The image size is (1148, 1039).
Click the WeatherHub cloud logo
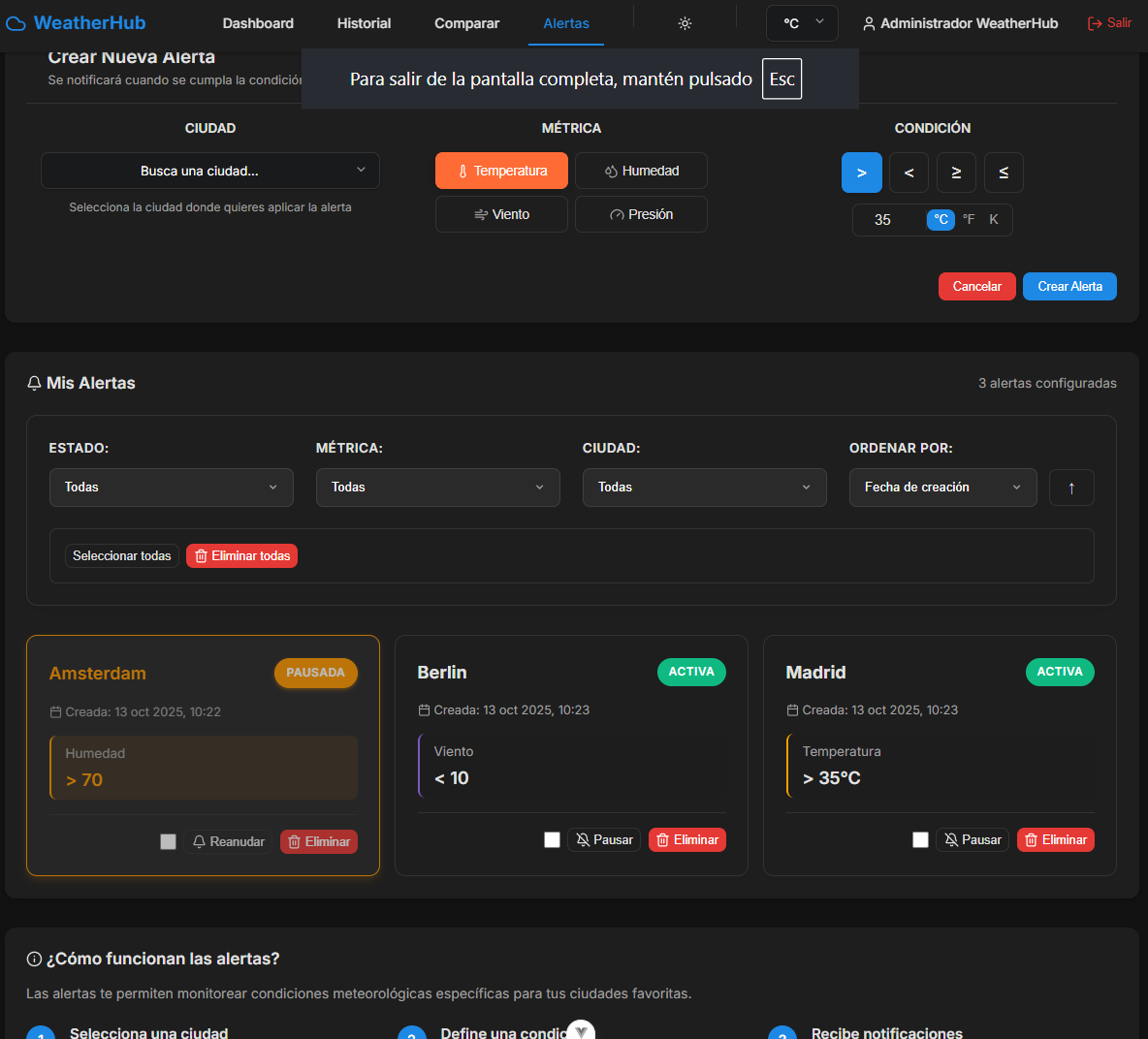(x=16, y=23)
